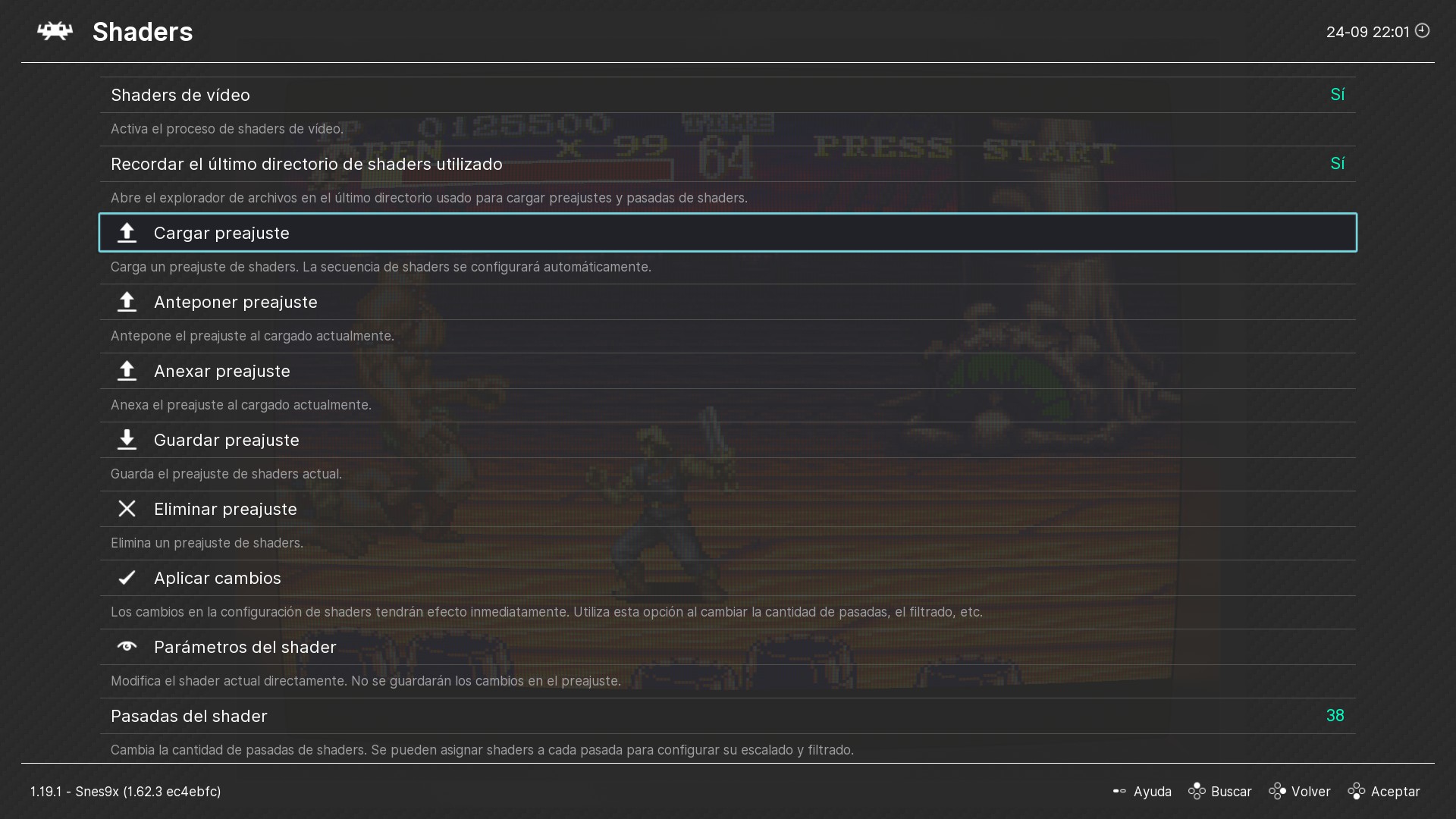Click the Volver button in footer

click(1299, 791)
